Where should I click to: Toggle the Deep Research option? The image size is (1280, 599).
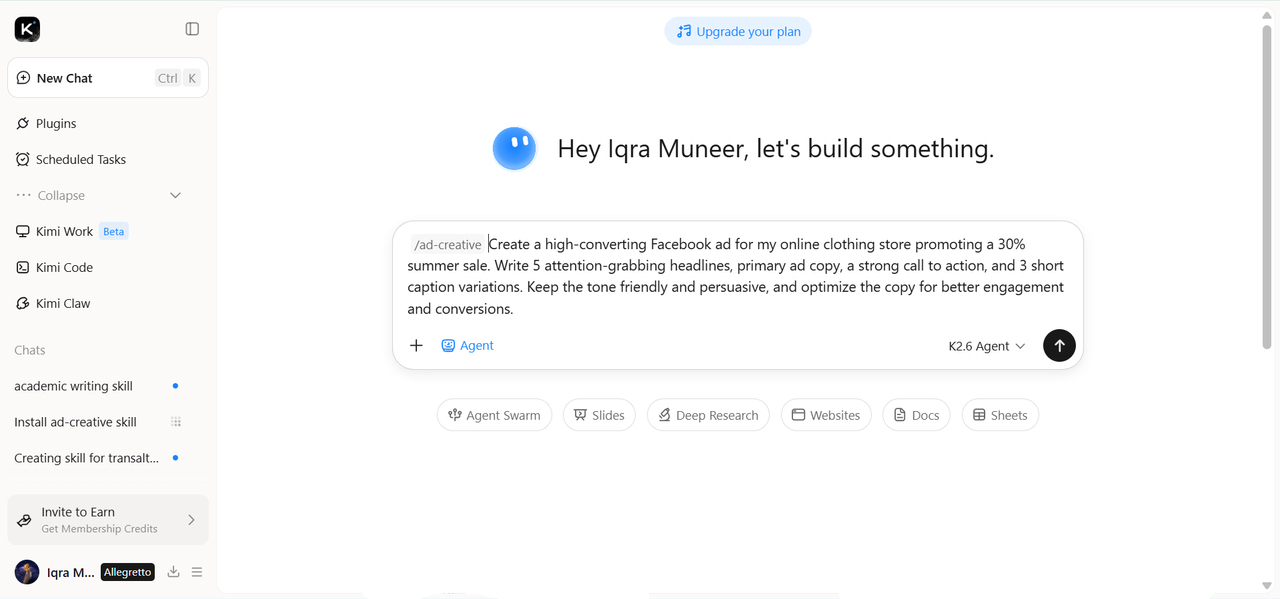coord(708,415)
